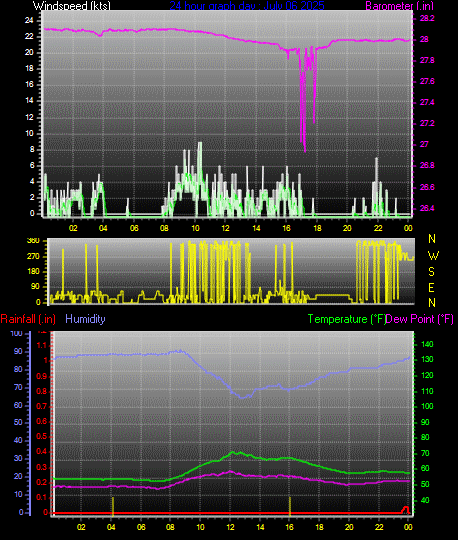This screenshot has height=540, width=458.
Task: Click the W compass label of direction graph
Action: (x=433, y=256)
